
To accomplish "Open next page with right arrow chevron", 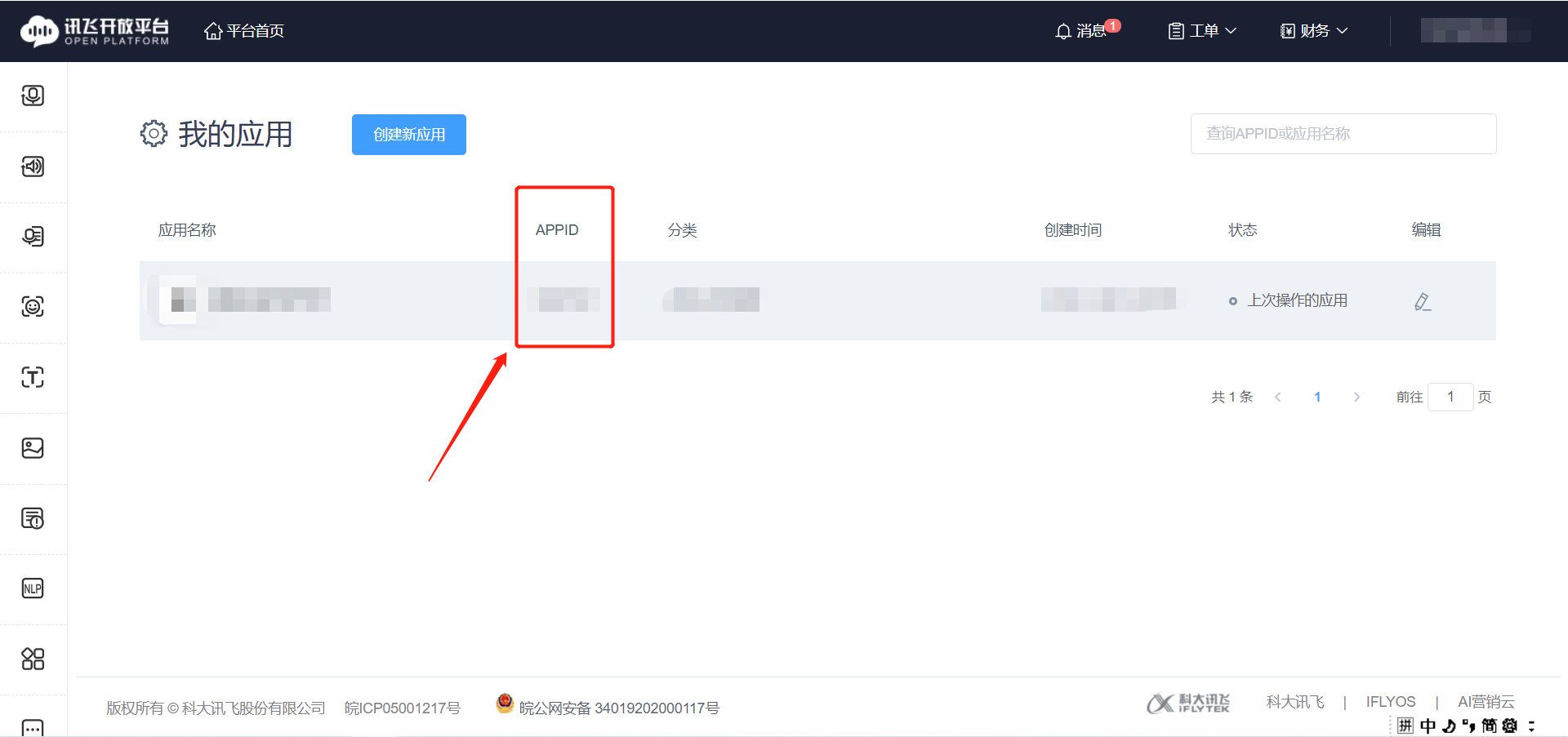I will point(1356,397).
